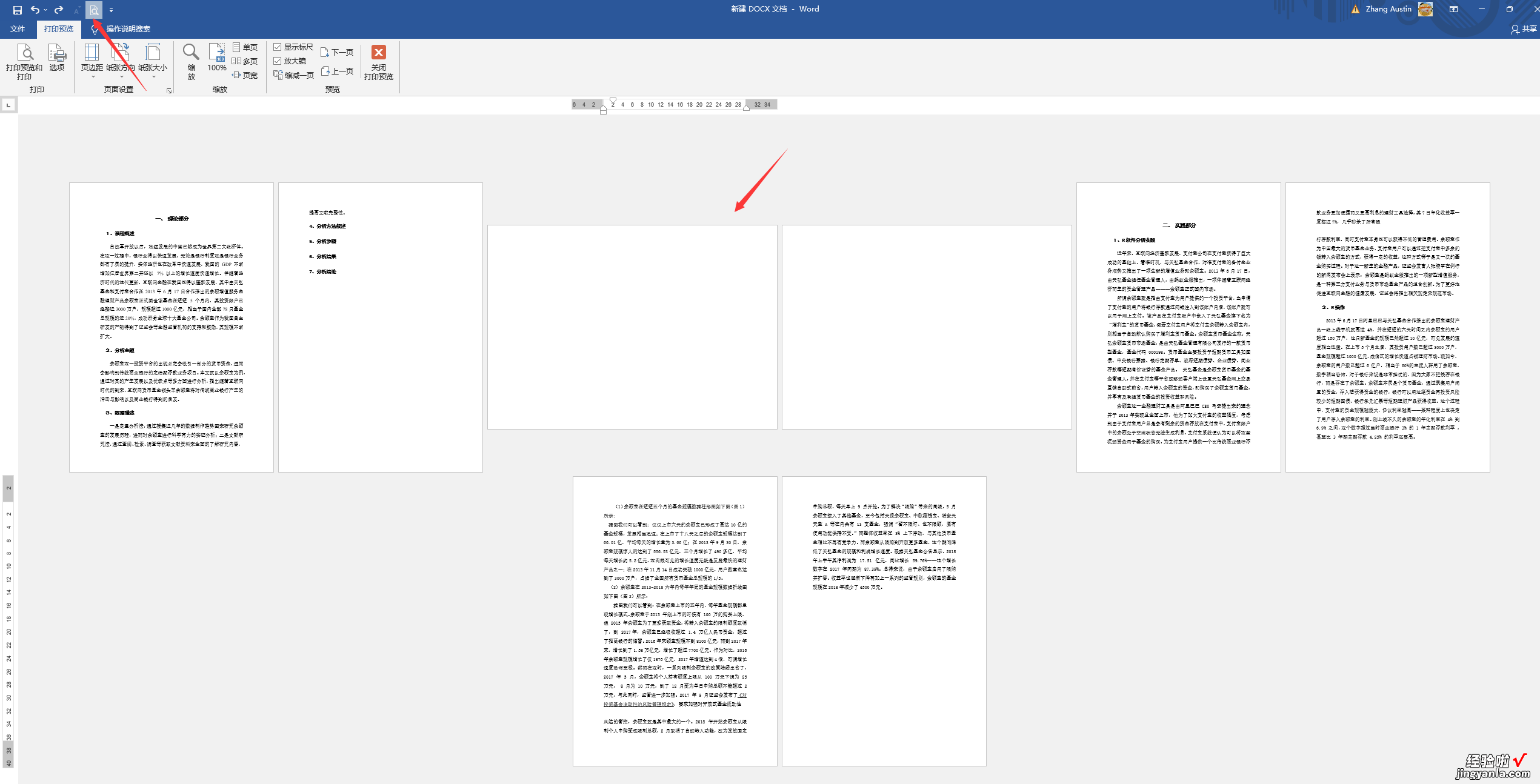Open the undo history dropdown arrow

pyautogui.click(x=45, y=10)
